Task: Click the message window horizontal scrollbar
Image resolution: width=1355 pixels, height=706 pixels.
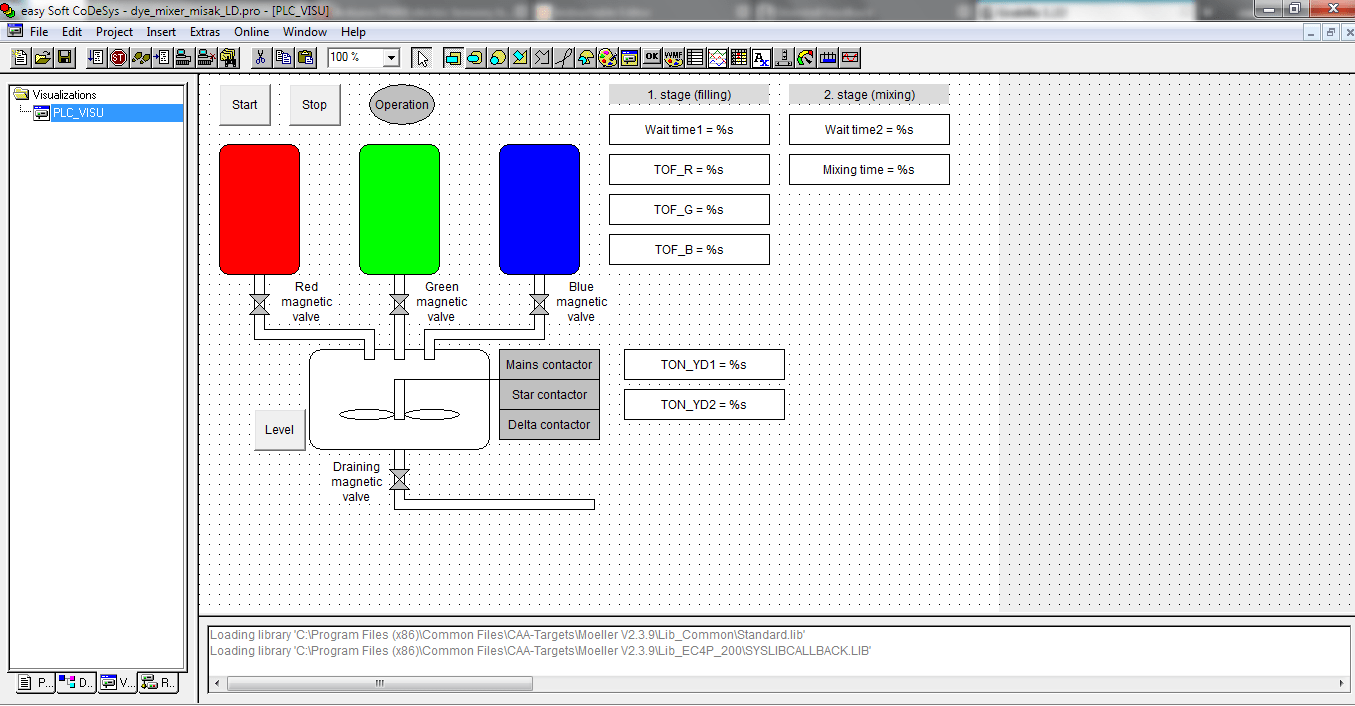Action: pyautogui.click(x=378, y=684)
